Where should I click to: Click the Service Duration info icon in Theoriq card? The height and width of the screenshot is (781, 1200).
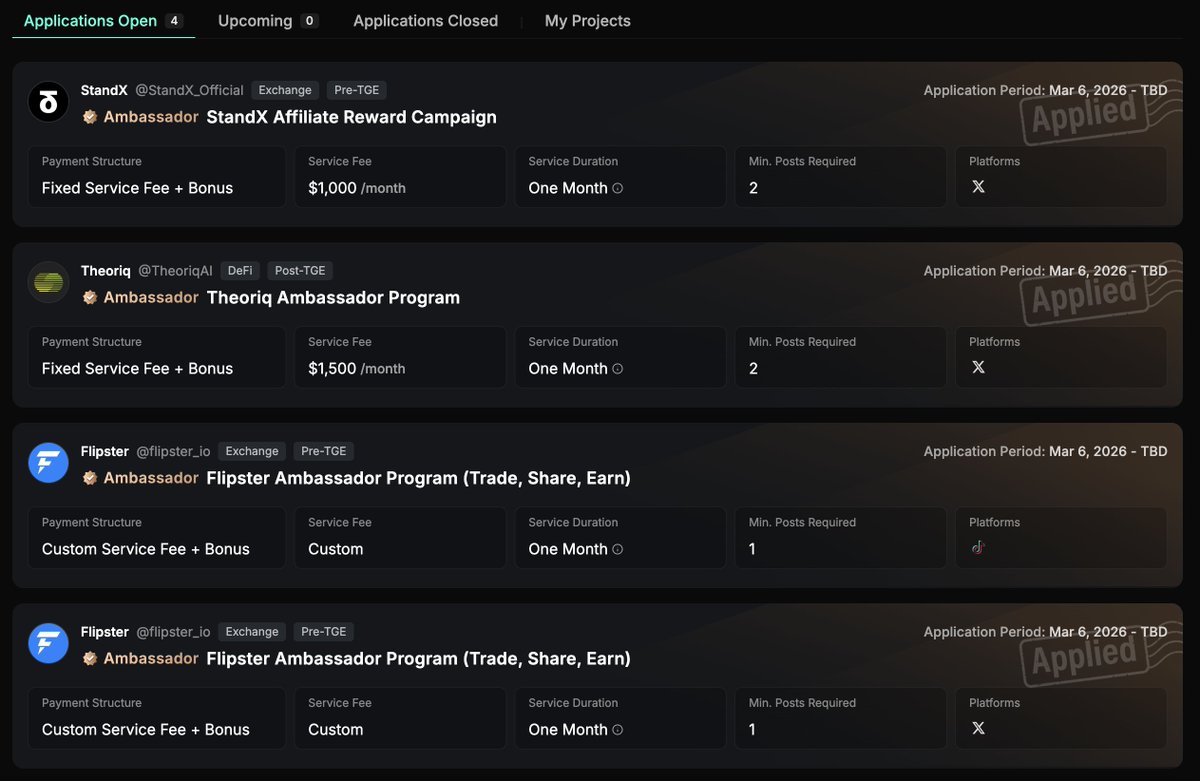(617, 369)
